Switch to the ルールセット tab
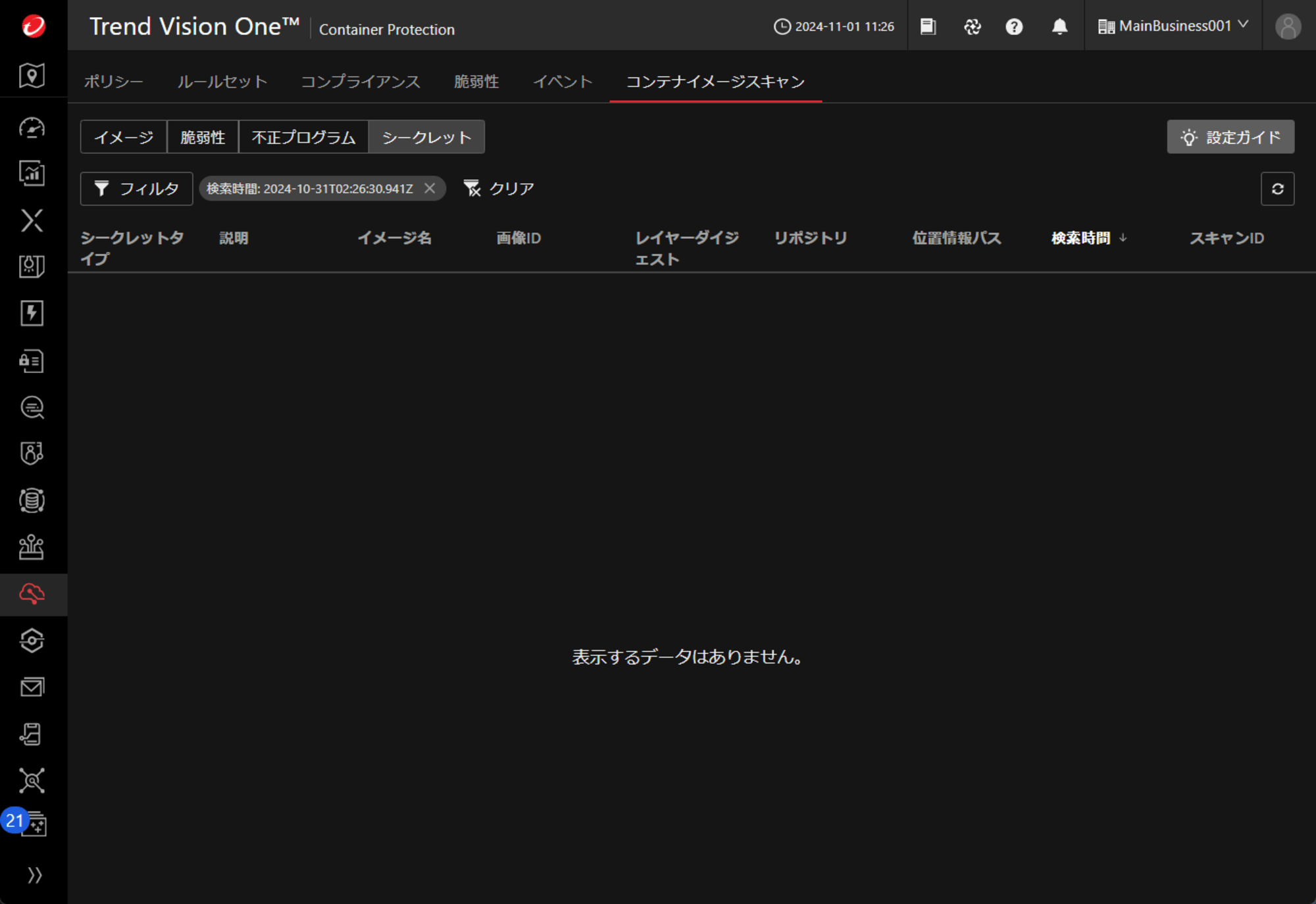This screenshot has width=1316, height=904. (x=222, y=82)
